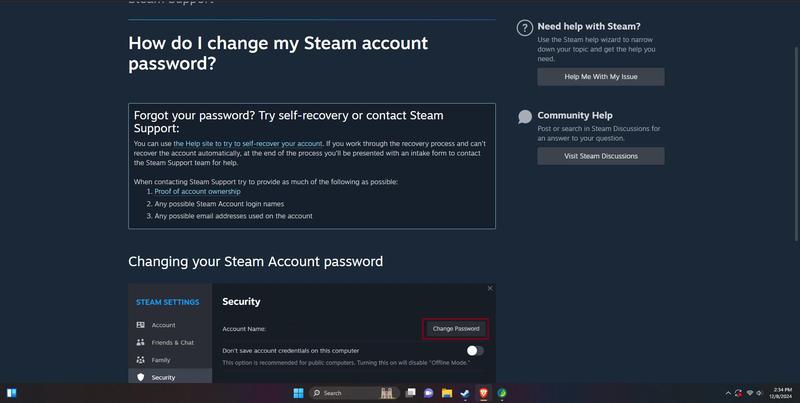Toggle Don't save account credentials switch
The width and height of the screenshot is (800, 403).
(x=475, y=350)
